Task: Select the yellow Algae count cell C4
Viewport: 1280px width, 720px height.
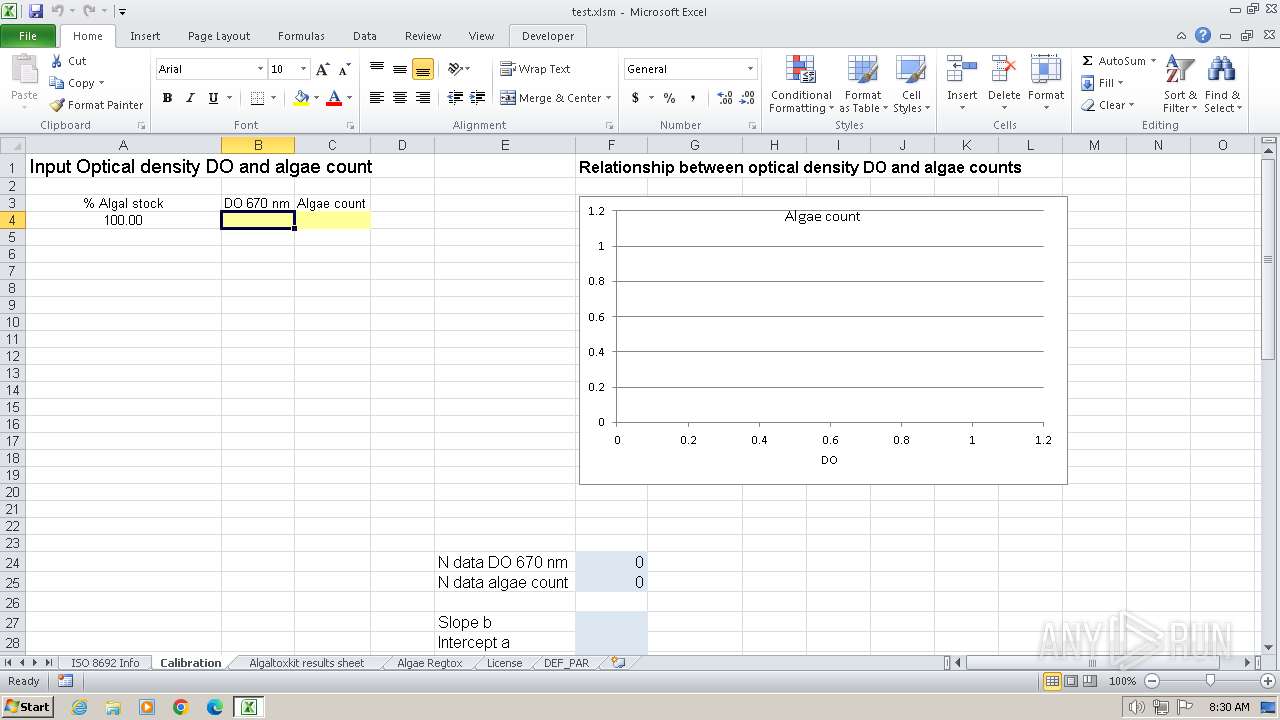Action: [332, 220]
